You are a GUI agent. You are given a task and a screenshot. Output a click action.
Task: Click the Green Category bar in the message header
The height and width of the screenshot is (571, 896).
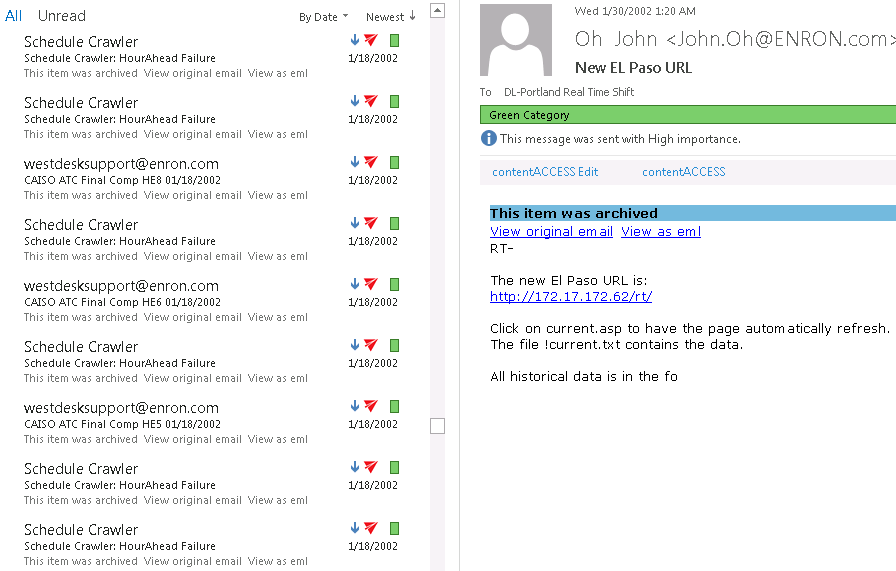(688, 115)
